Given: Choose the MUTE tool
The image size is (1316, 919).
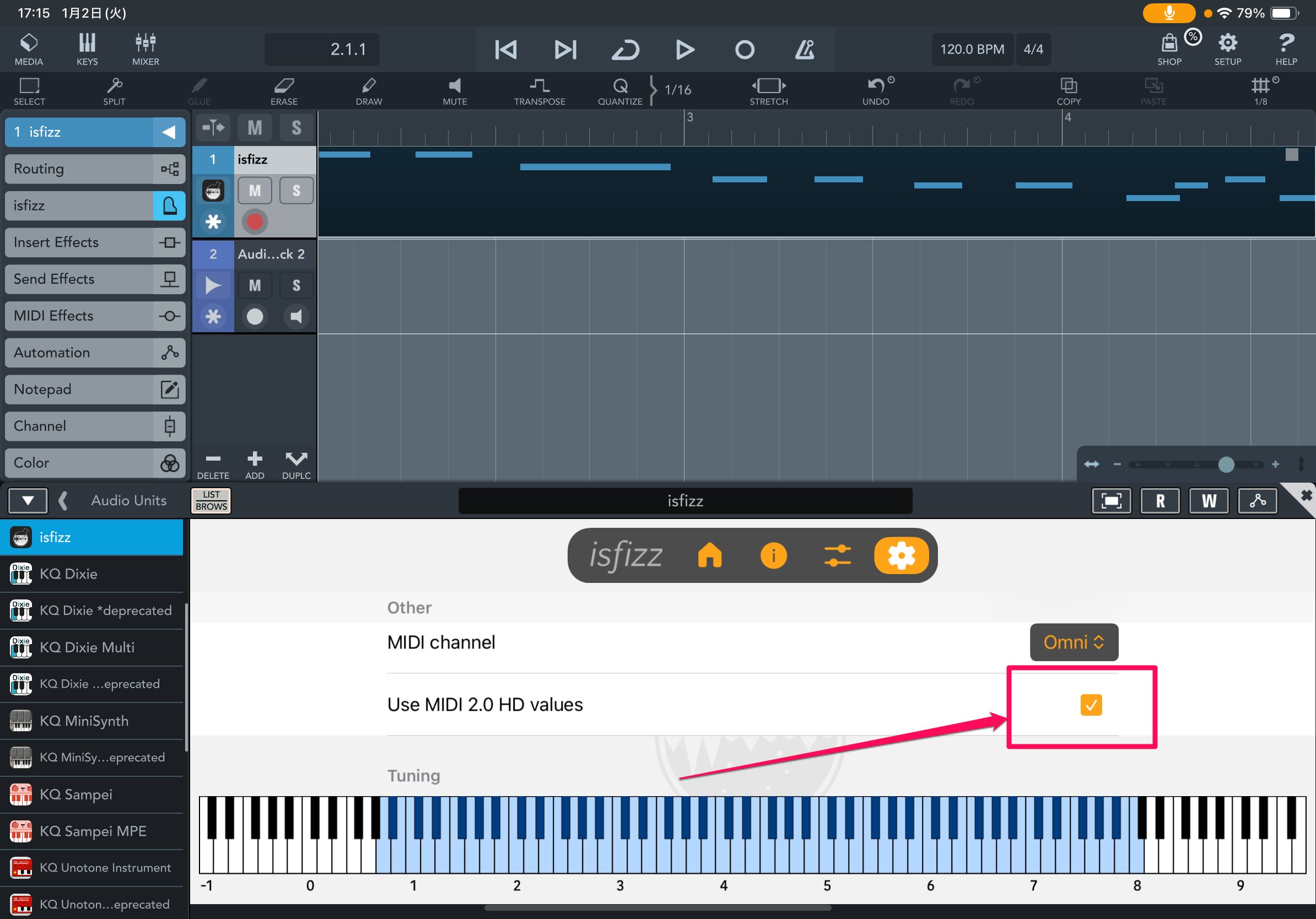Looking at the screenshot, I should click(455, 91).
